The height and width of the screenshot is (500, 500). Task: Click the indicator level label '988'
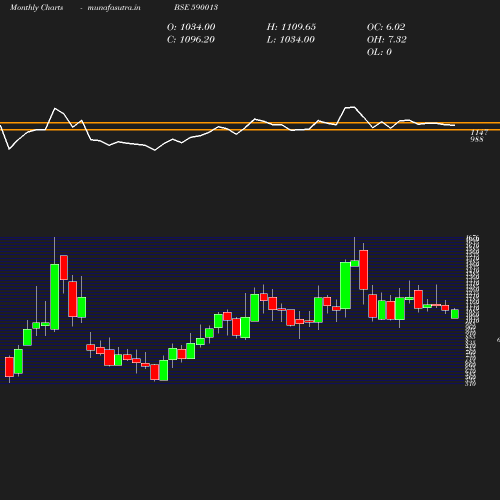coord(477,139)
